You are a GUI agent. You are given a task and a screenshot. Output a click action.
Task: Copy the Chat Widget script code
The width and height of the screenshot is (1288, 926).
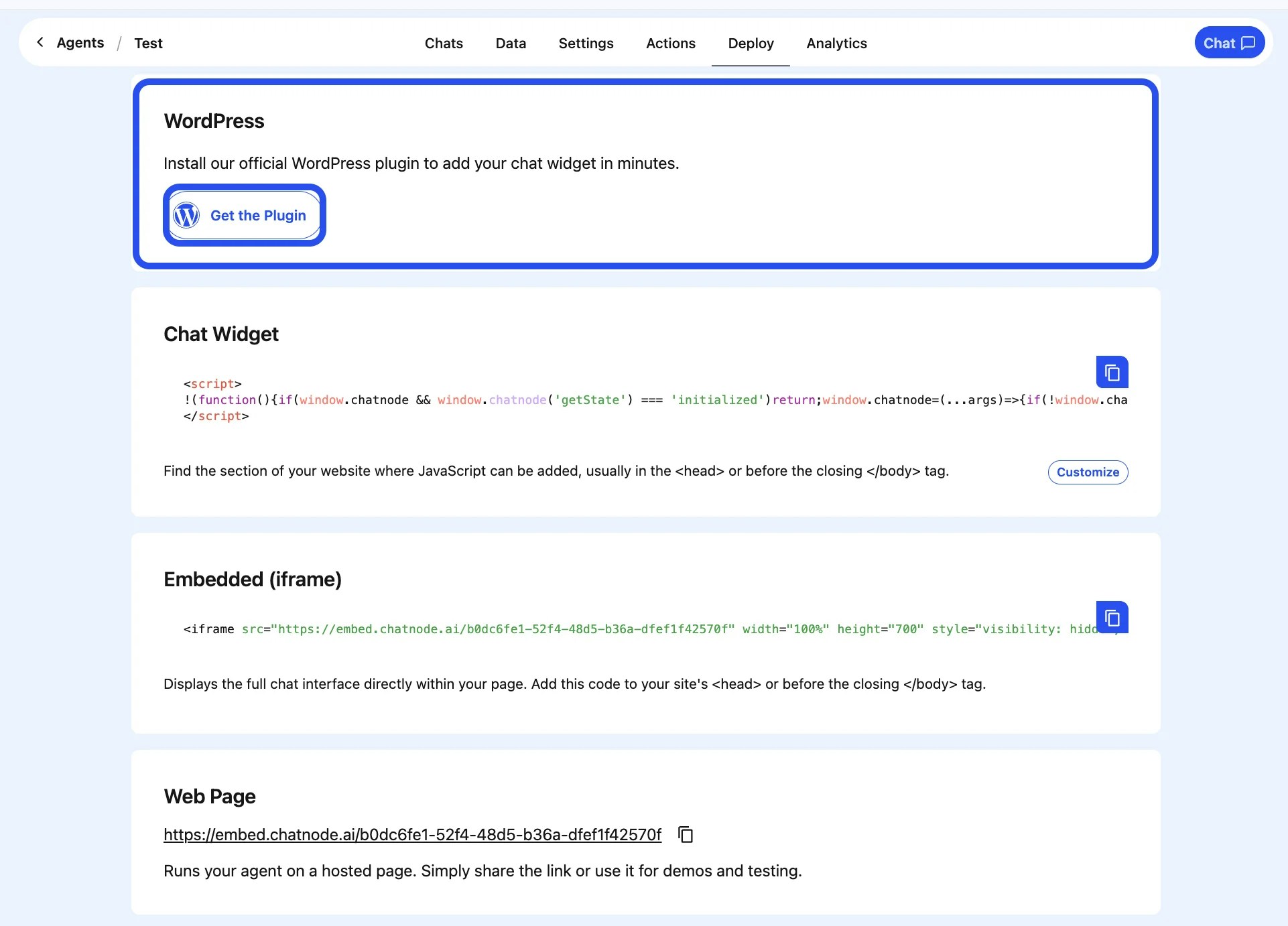1112,372
